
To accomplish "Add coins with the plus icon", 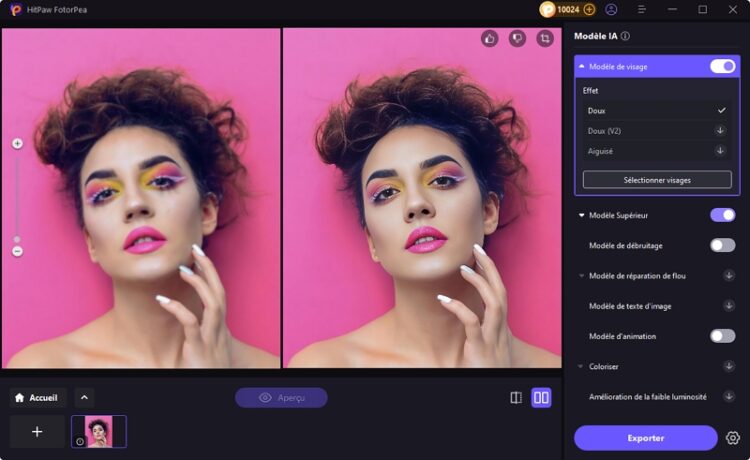I will [x=589, y=10].
